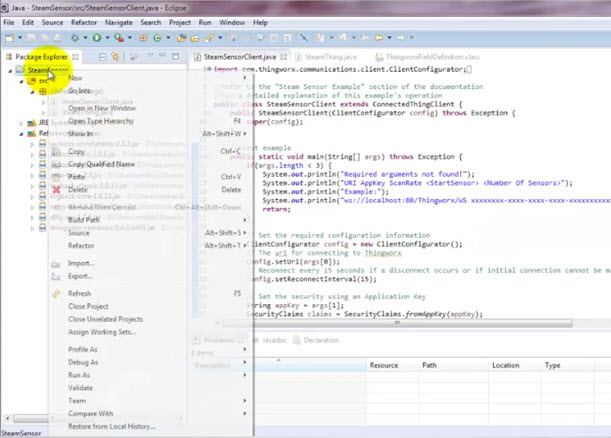Choose Close Project in the context menu
Viewport: 611px width, 438px height.
click(90, 306)
